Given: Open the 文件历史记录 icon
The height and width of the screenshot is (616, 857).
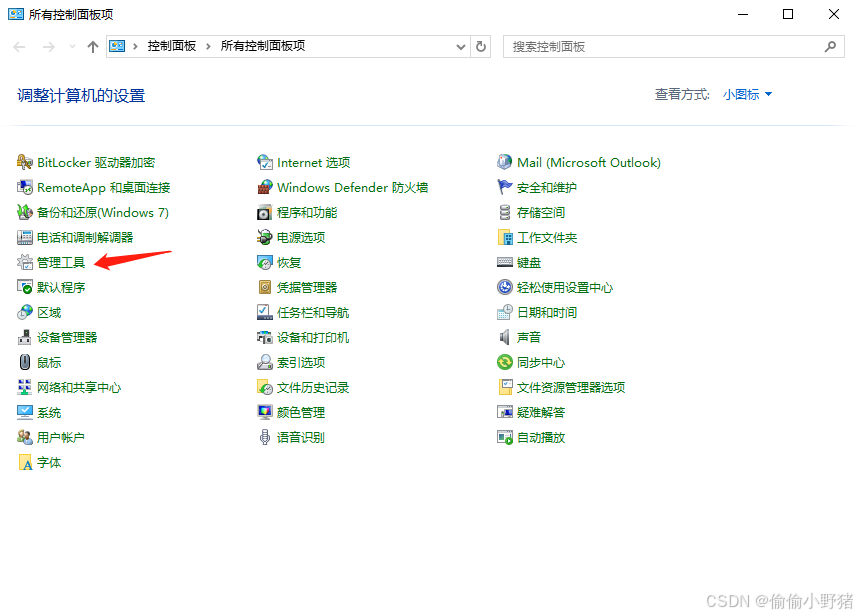Looking at the screenshot, I should point(265,387).
